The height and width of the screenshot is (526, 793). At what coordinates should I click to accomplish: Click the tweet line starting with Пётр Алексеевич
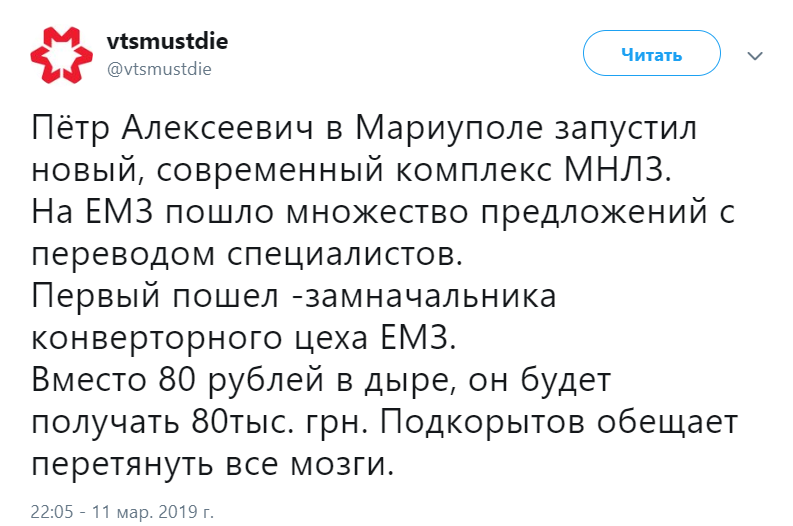coord(365,128)
